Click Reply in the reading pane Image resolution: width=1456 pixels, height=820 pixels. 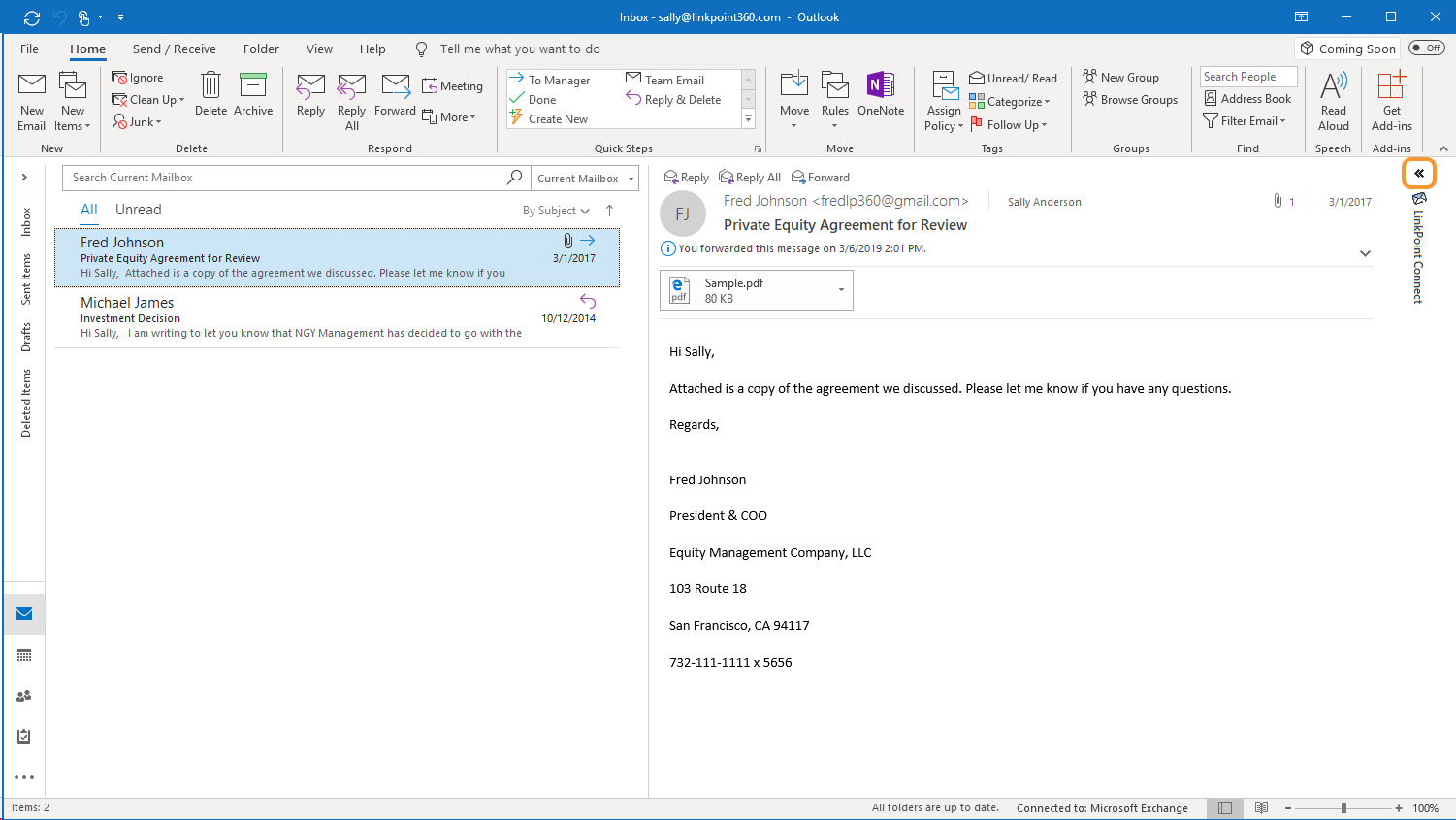pyautogui.click(x=686, y=178)
